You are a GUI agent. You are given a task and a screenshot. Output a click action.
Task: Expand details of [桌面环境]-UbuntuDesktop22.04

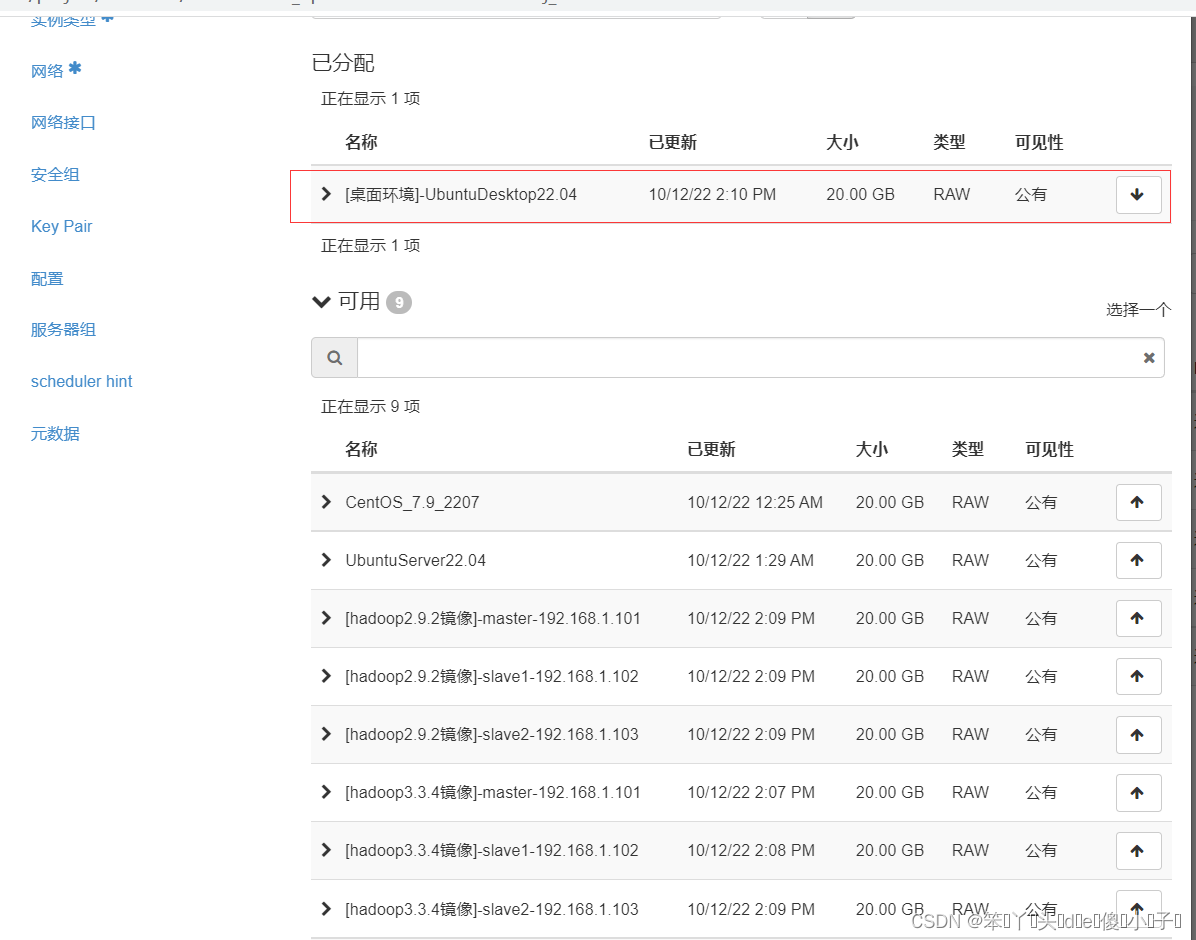point(325,195)
